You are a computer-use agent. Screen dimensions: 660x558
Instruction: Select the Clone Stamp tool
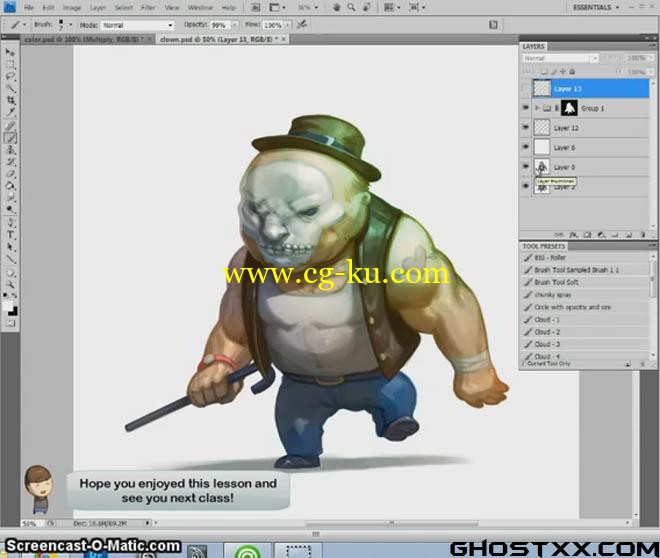point(10,150)
